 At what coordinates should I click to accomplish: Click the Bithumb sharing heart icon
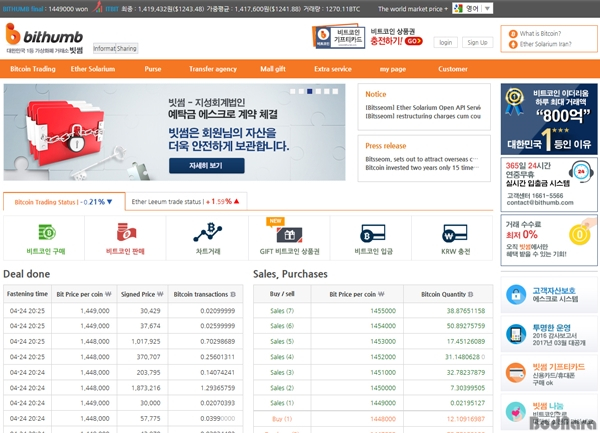516,412
